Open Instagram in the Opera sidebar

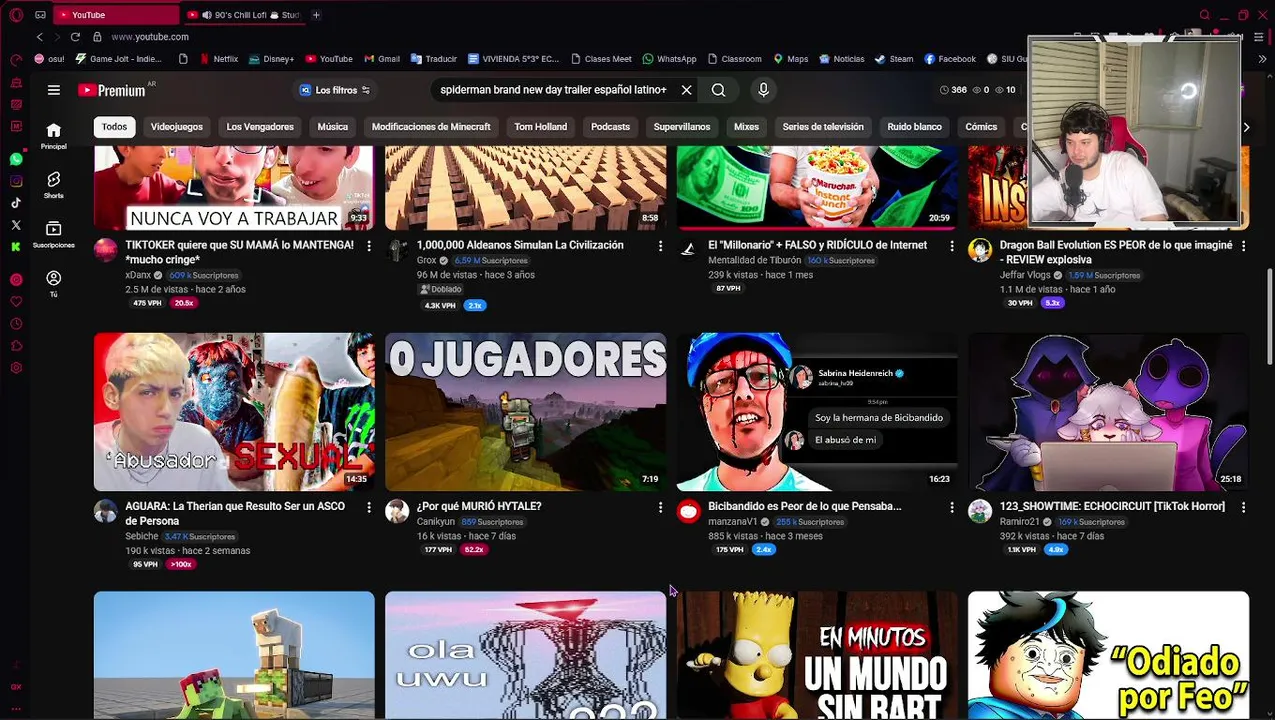(16, 181)
